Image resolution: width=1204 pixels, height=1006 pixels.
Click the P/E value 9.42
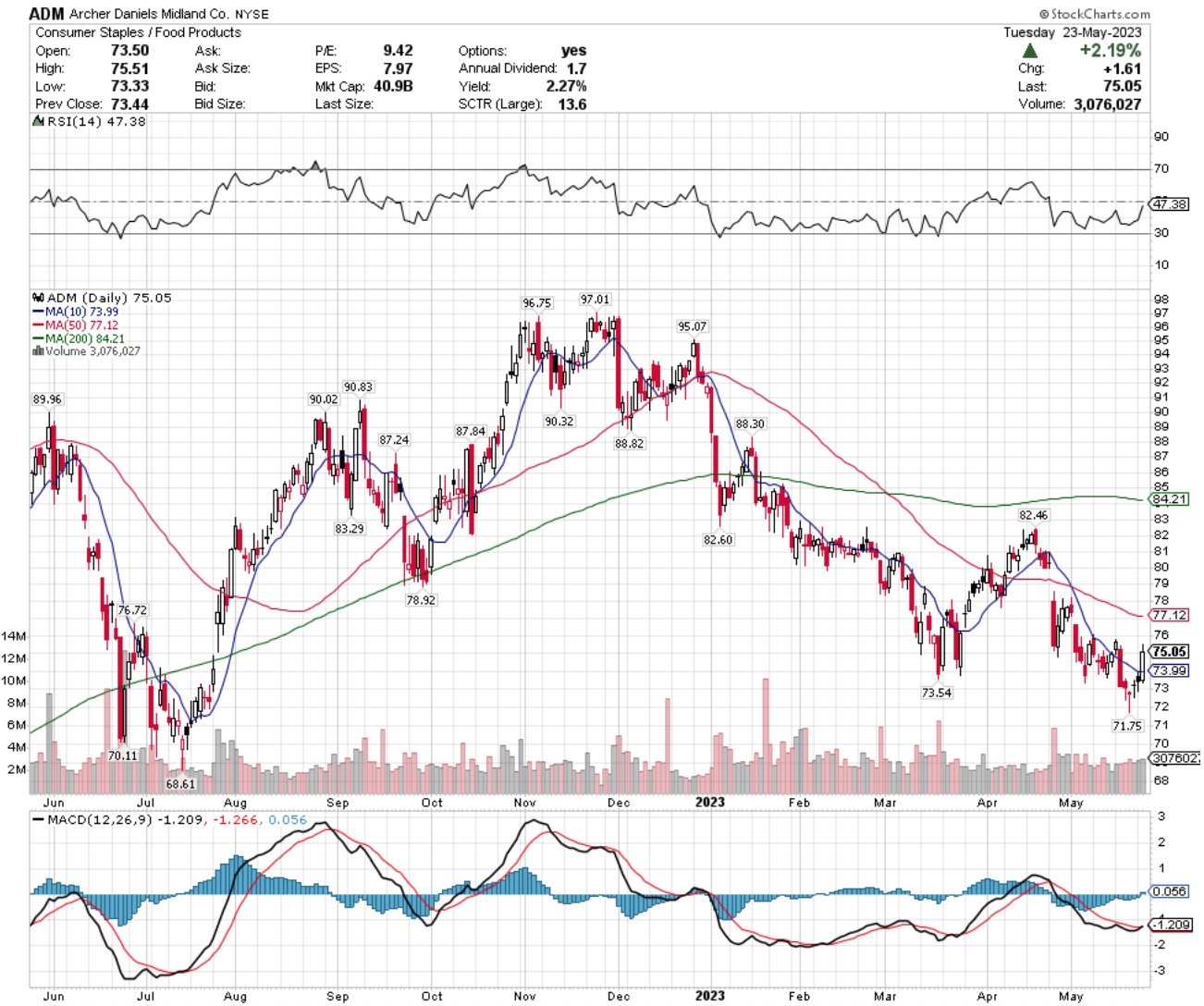click(x=398, y=51)
